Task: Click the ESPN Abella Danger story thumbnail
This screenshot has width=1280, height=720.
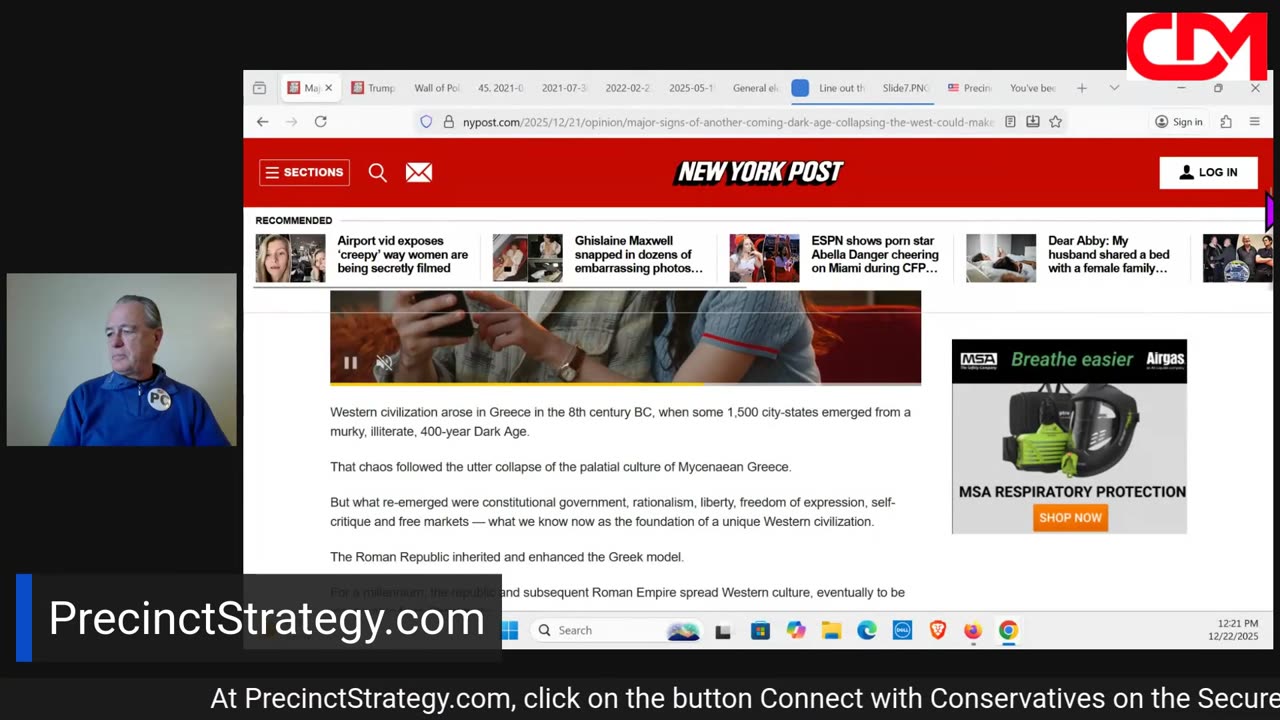Action: click(764, 258)
